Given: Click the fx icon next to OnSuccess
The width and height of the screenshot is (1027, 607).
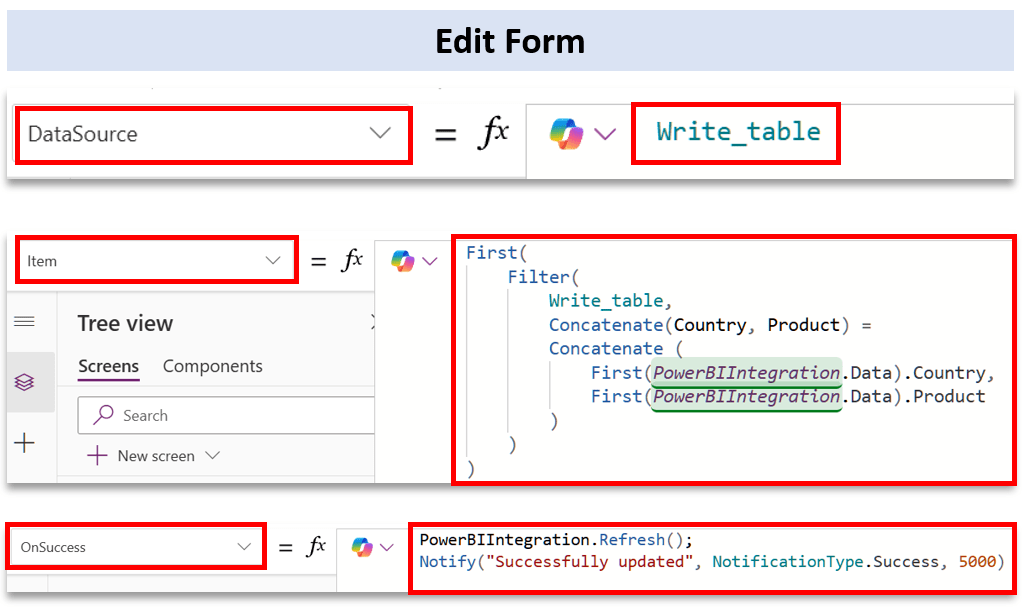Looking at the screenshot, I should (x=316, y=546).
